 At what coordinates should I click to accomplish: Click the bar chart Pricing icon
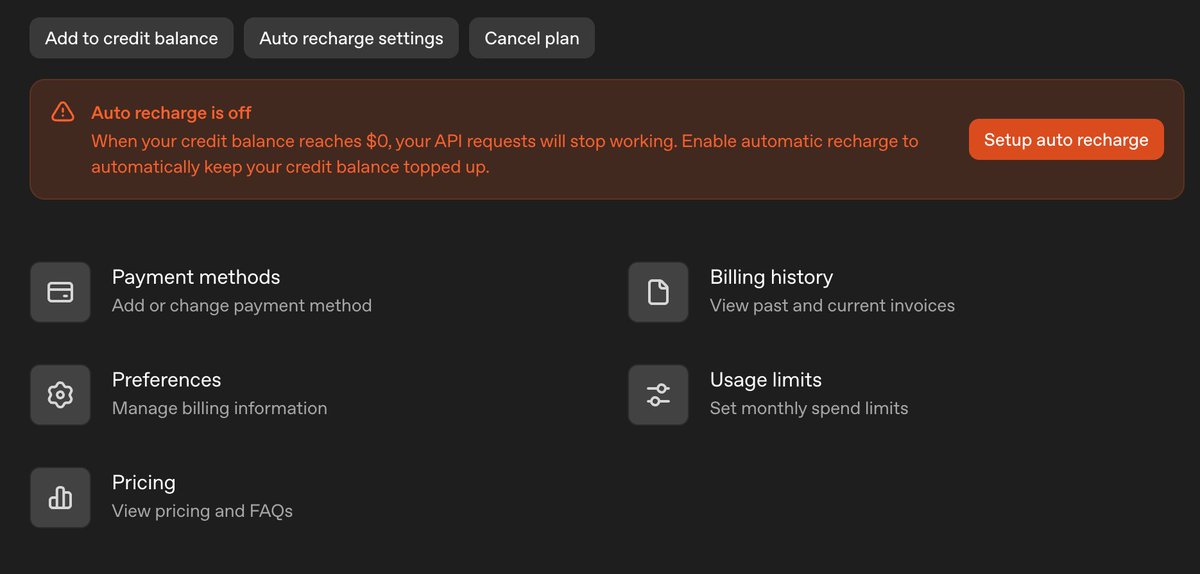coord(60,497)
